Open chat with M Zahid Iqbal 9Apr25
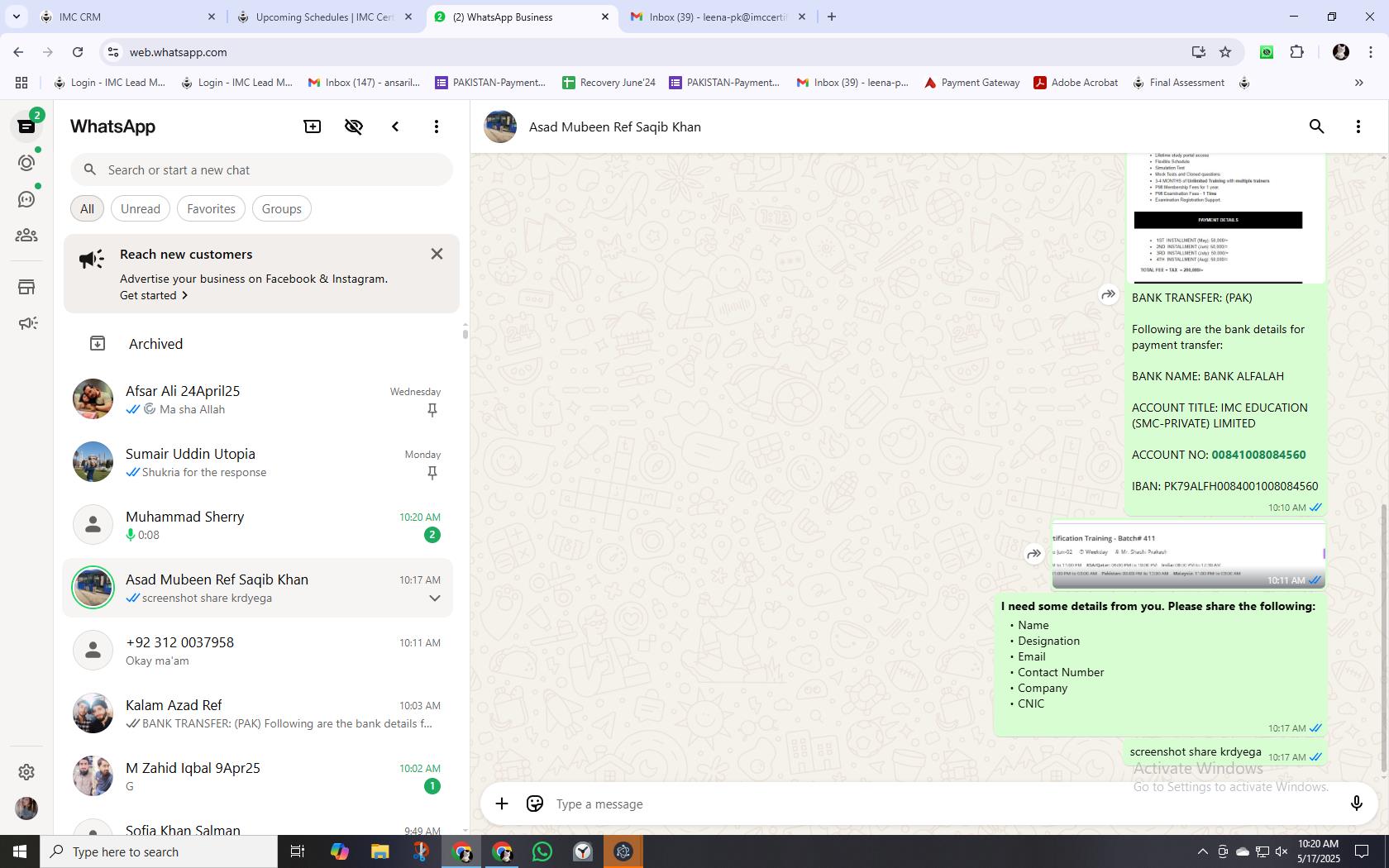The height and width of the screenshot is (868, 1389). [x=258, y=776]
